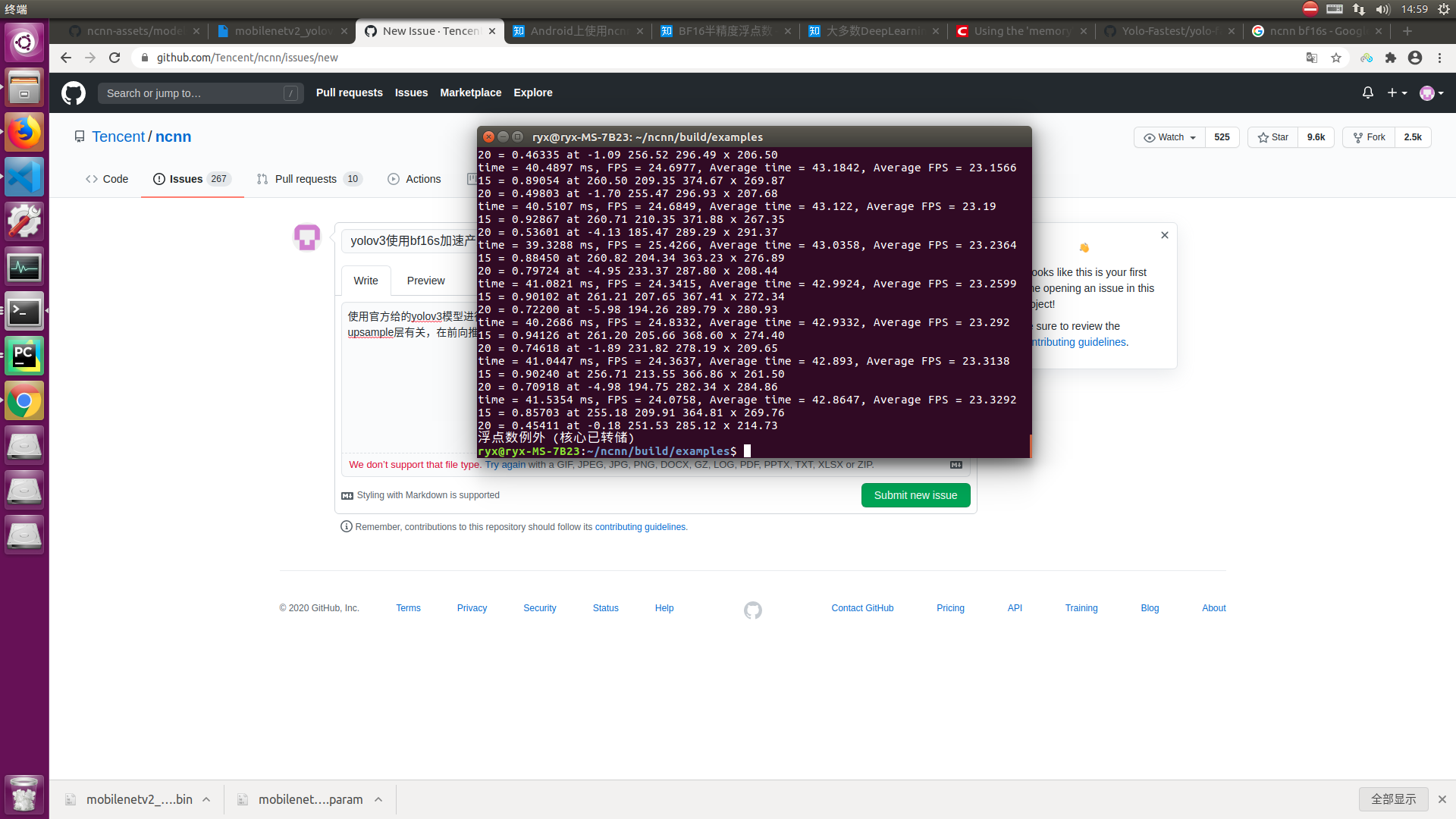Open the Trash from the dock
The height and width of the screenshot is (819, 1456).
(x=24, y=795)
